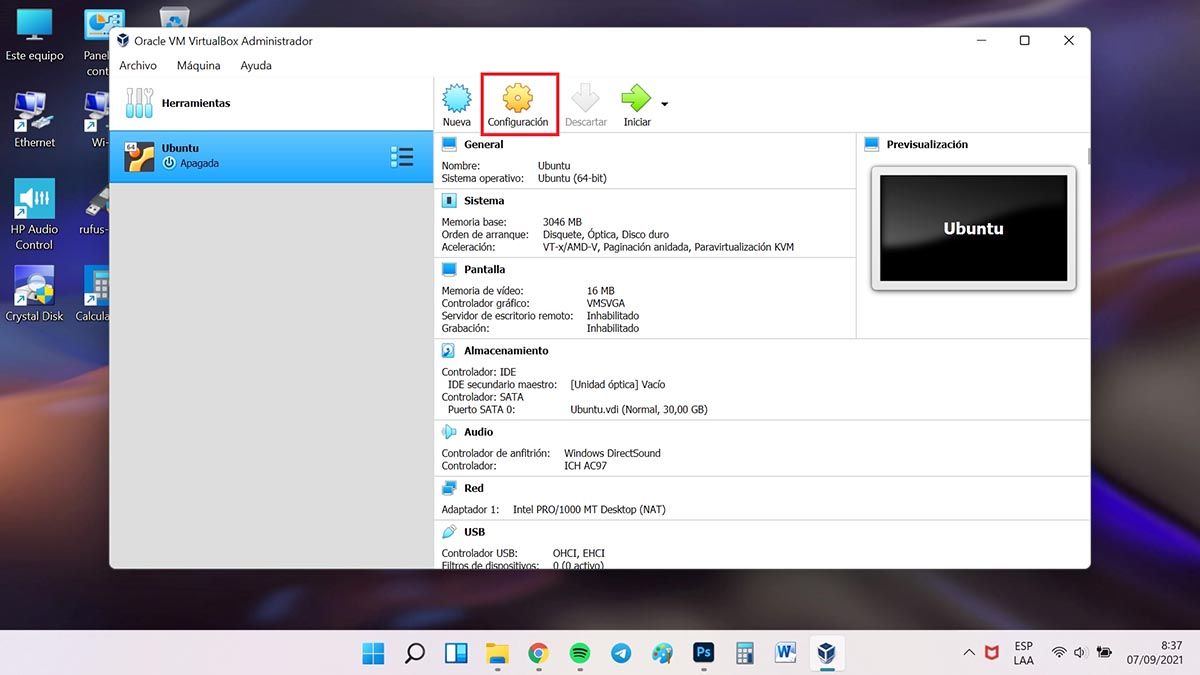Show hidden system tray icons chevron
This screenshot has width=1200, height=675.
point(968,653)
